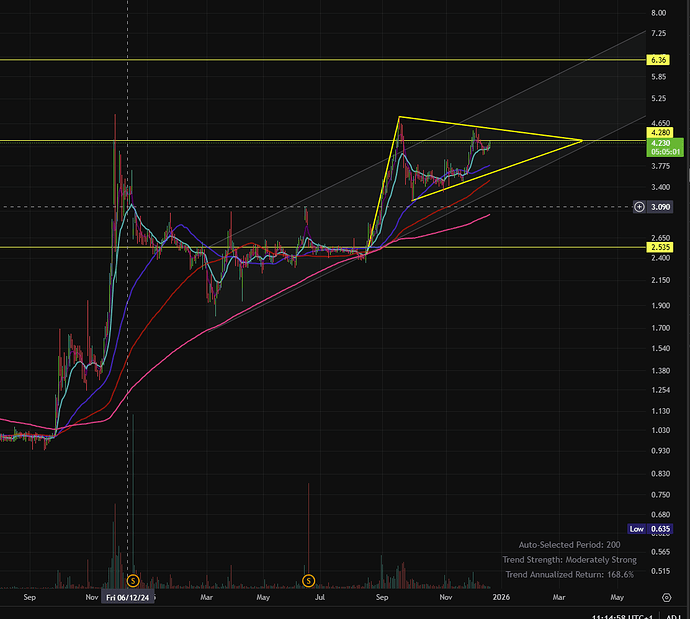Click the S marker near Jul
Image resolution: width=690 pixels, height=619 pixels.
coord(309,580)
